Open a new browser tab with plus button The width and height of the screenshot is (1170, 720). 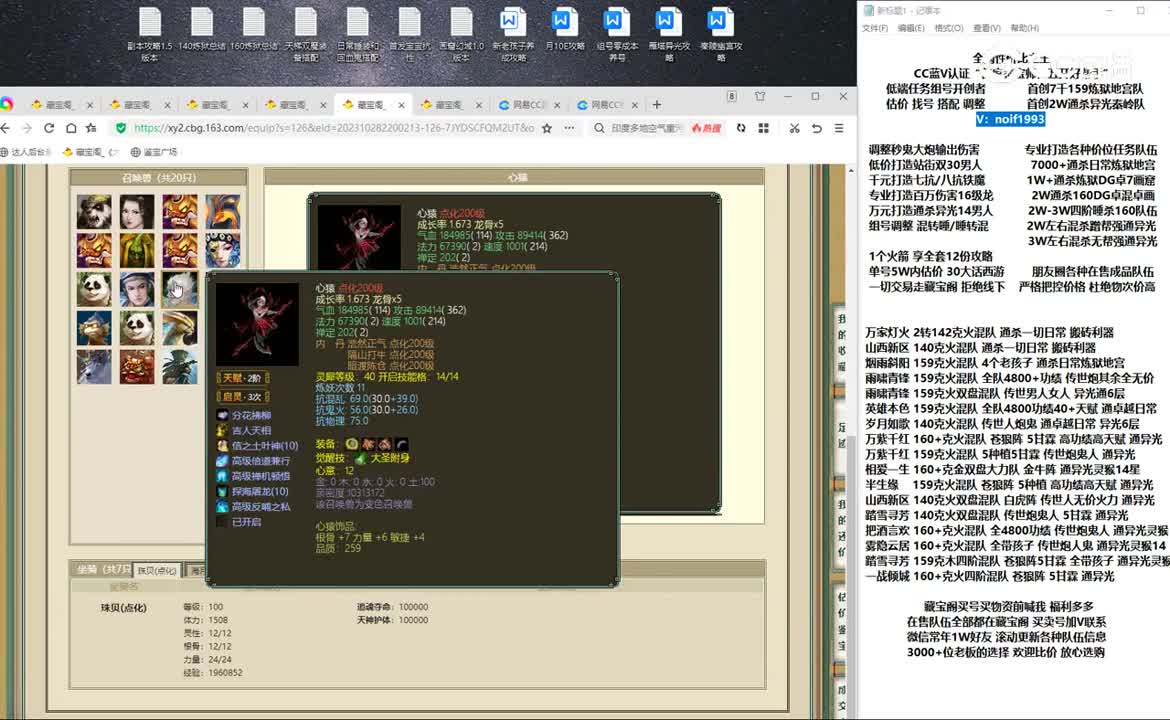657,104
